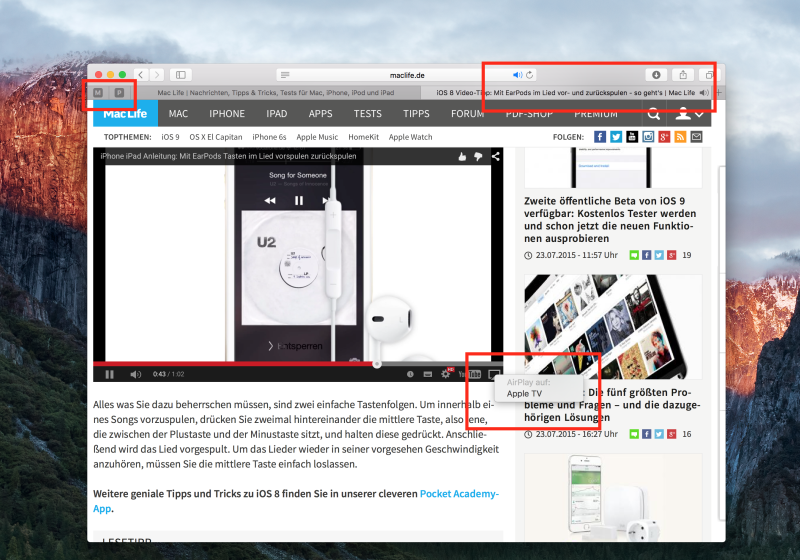This screenshot has width=800, height=560.
Task: Open Mac Life YouTube channel icon
Action: tap(632, 137)
